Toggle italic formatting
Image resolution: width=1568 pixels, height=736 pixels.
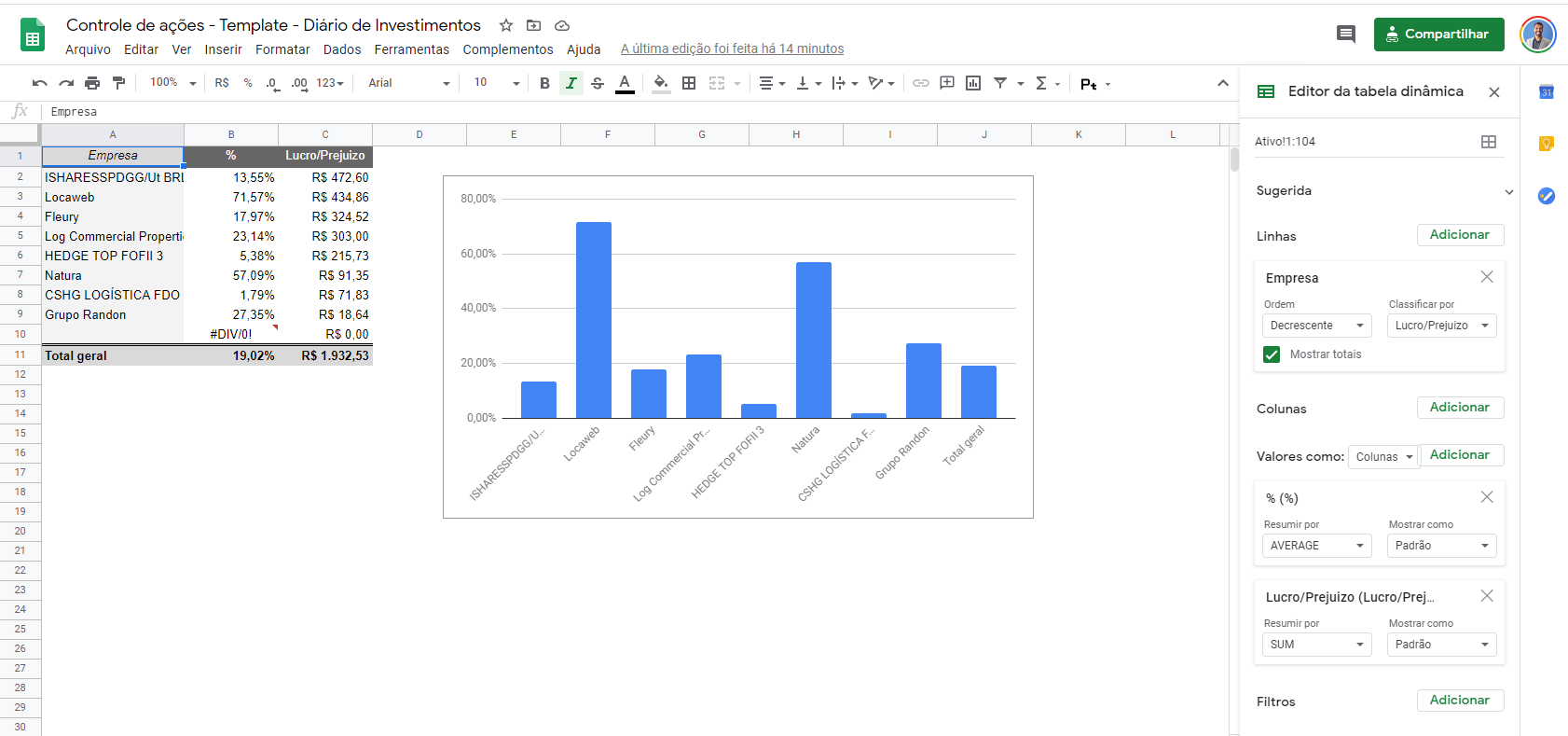click(571, 83)
